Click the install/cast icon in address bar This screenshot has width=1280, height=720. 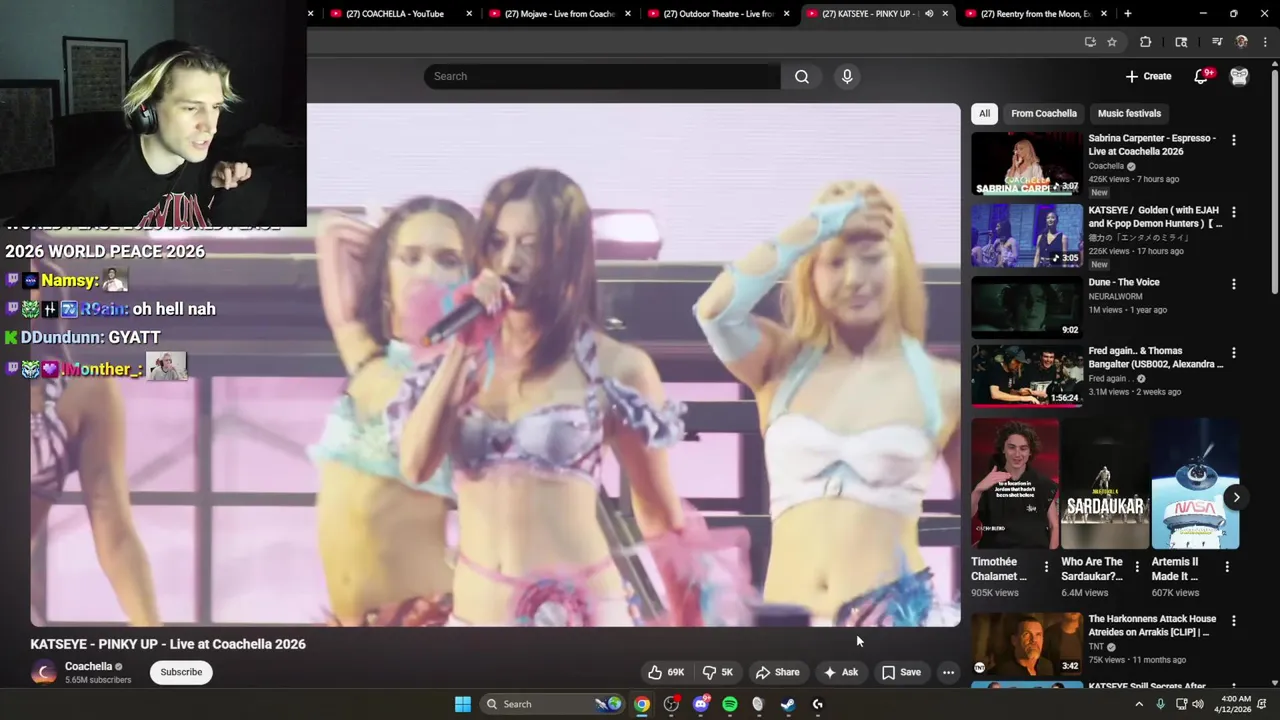click(1090, 42)
